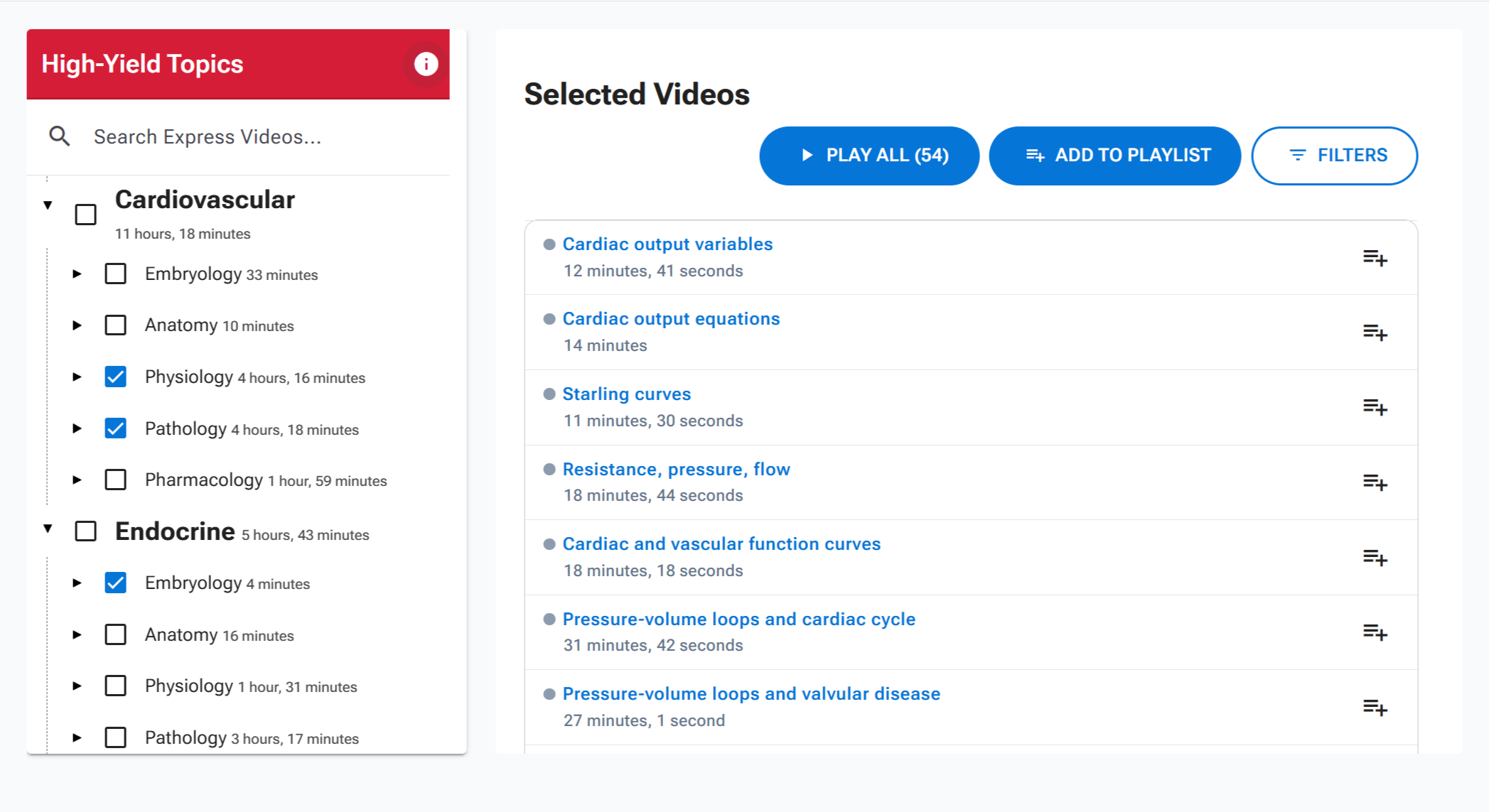
Task: Add Resistance, pressure, flow to playlist icon
Action: (1375, 482)
